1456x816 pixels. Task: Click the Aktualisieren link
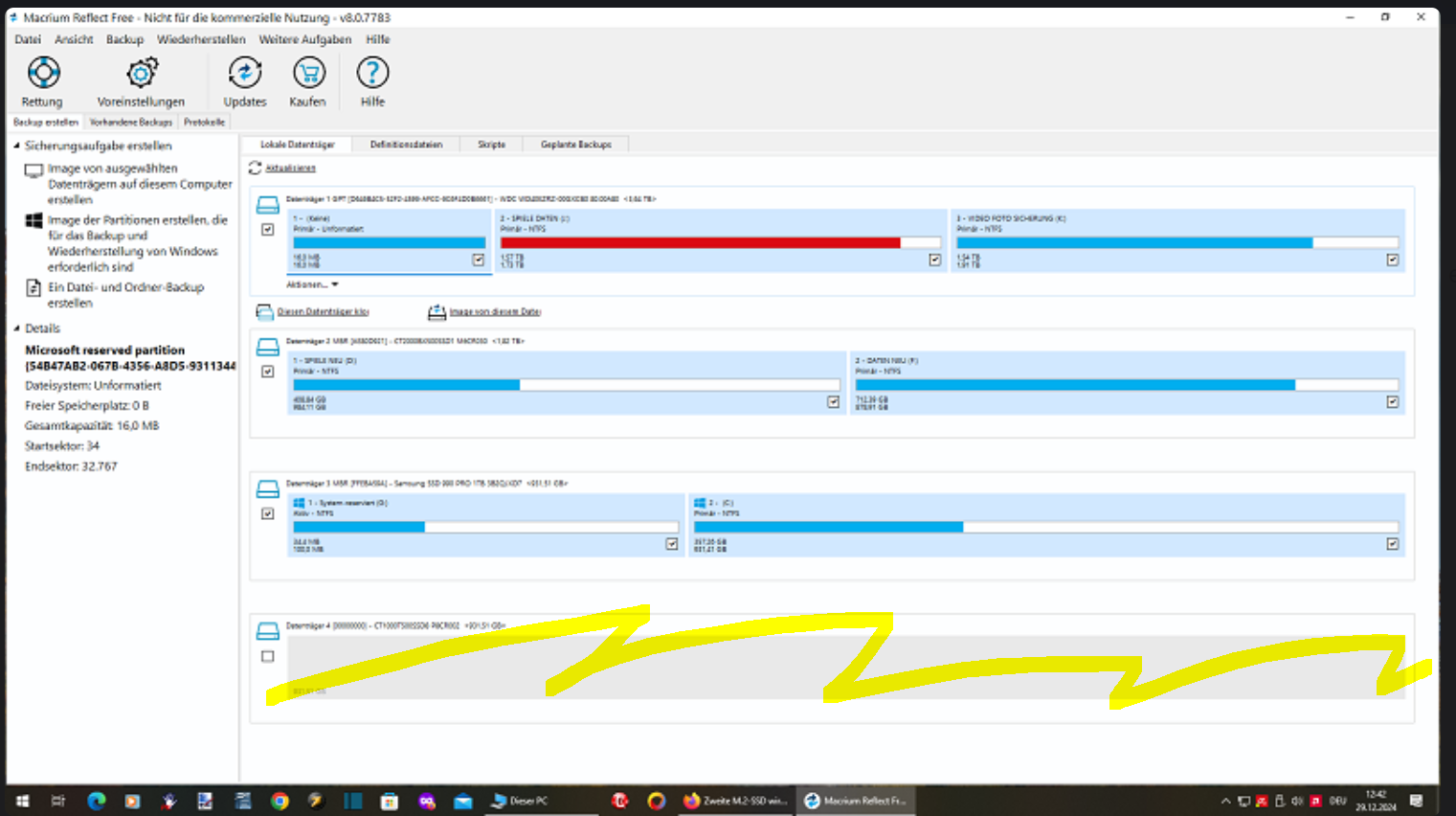pos(290,168)
